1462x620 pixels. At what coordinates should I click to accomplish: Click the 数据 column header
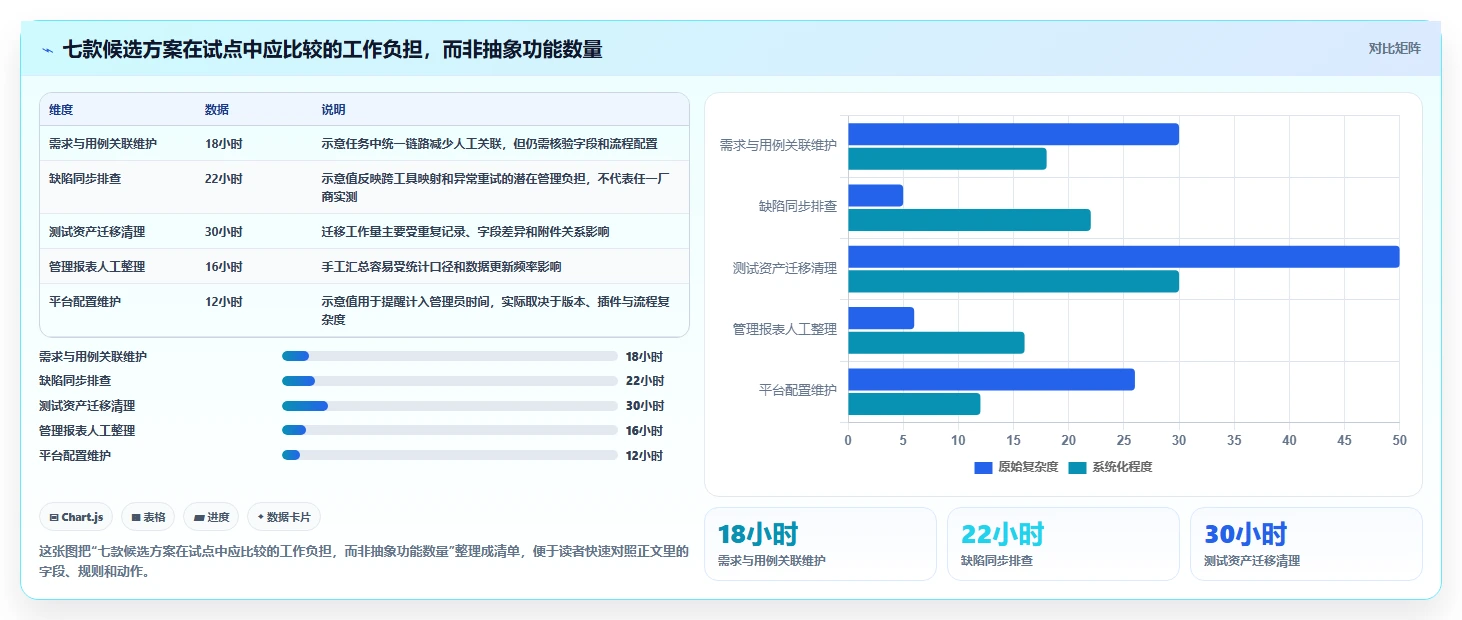pyautogui.click(x=217, y=109)
